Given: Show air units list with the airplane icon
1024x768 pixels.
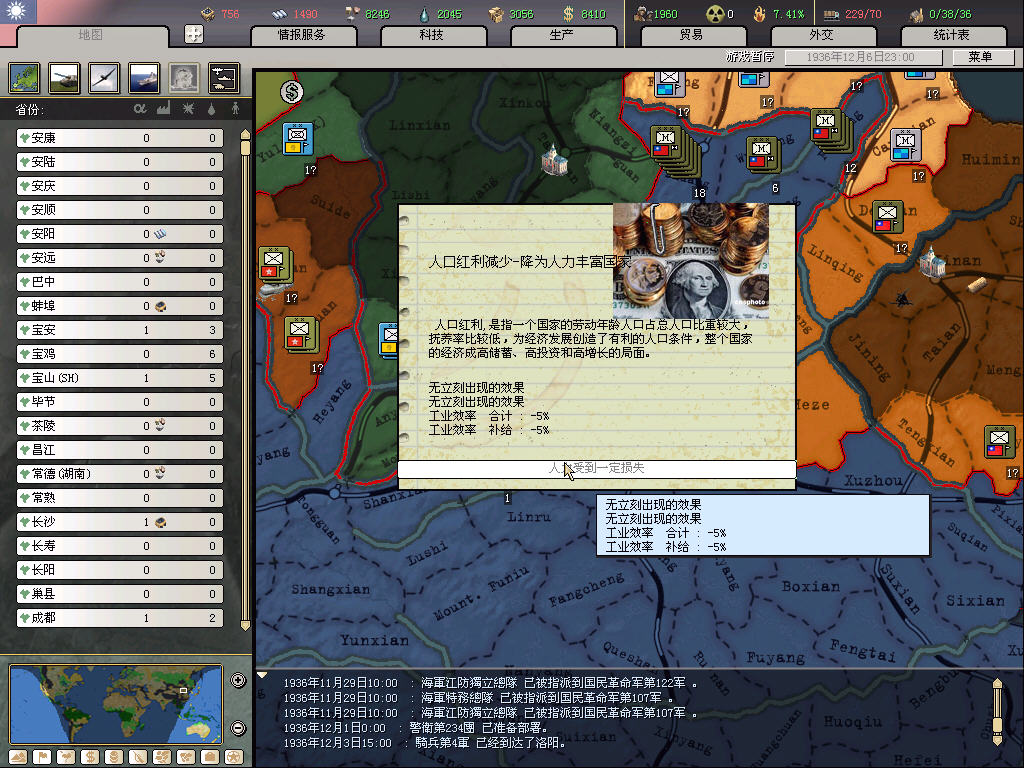Looking at the screenshot, I should [104, 78].
